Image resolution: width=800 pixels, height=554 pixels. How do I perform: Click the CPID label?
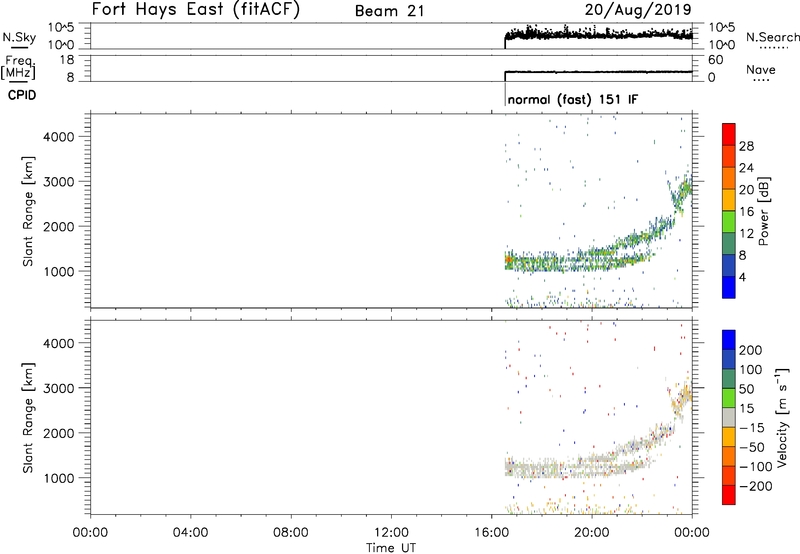click(22, 95)
